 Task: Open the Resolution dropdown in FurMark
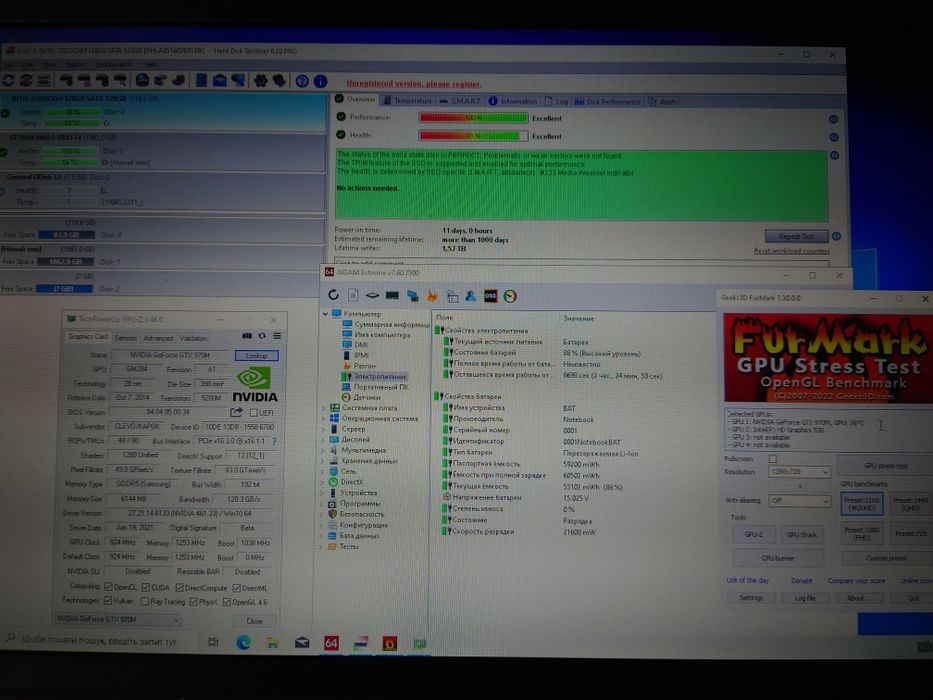tap(799, 471)
